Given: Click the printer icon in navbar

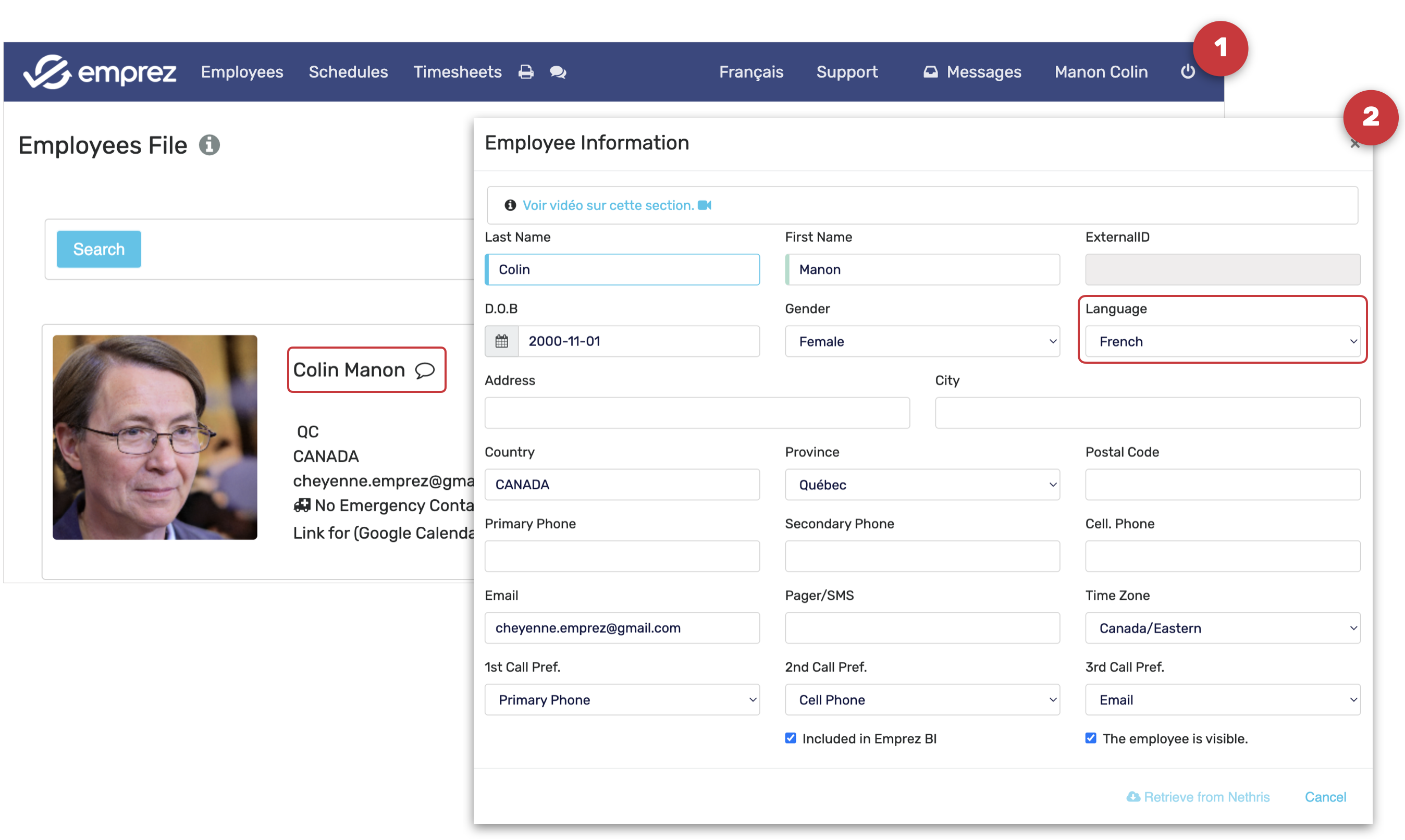Looking at the screenshot, I should (526, 72).
